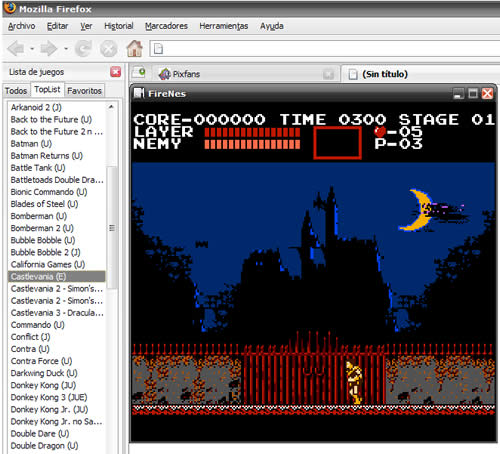Screen dimensions: 500x454
Task: Select Battletoads Double Dra... entry
Action: pyautogui.click(x=57, y=180)
